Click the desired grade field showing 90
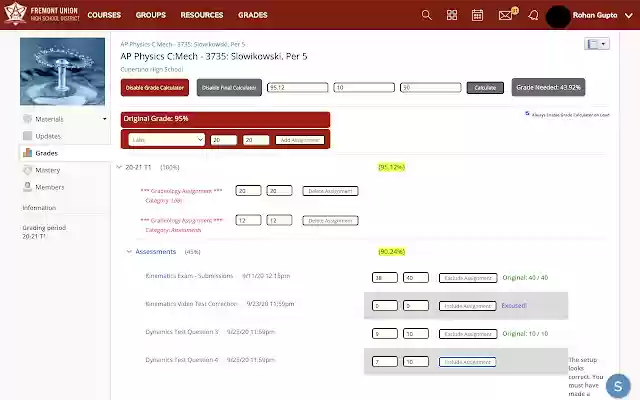 [x=431, y=87]
